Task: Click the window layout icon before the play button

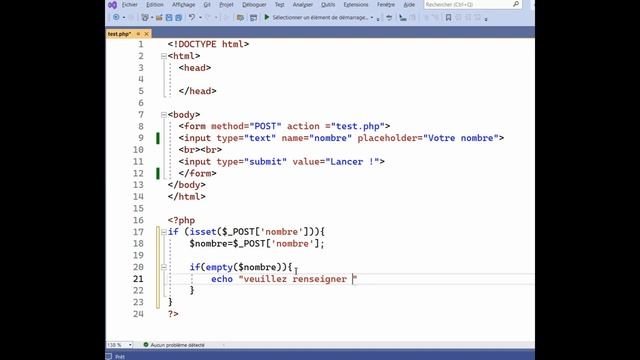Action: tap(253, 18)
